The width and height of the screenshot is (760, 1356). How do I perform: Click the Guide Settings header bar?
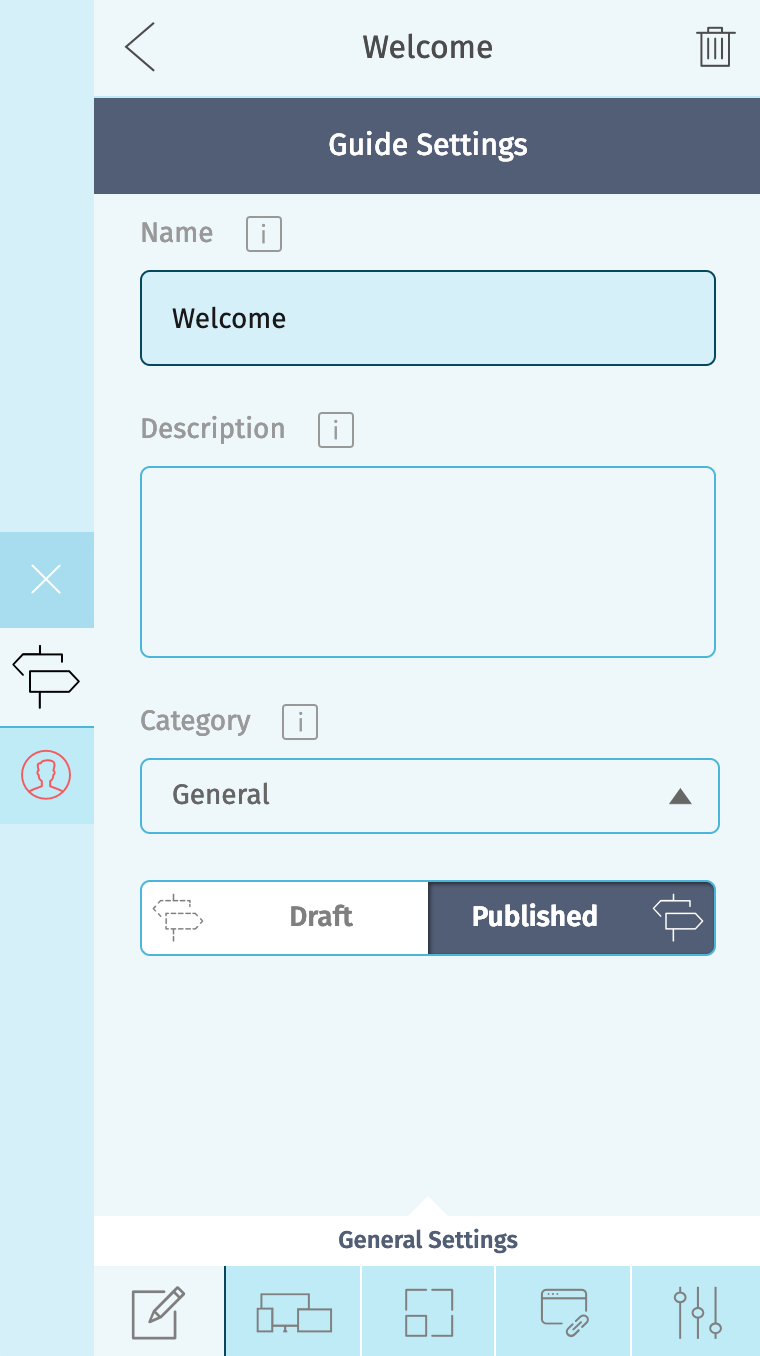coord(428,145)
